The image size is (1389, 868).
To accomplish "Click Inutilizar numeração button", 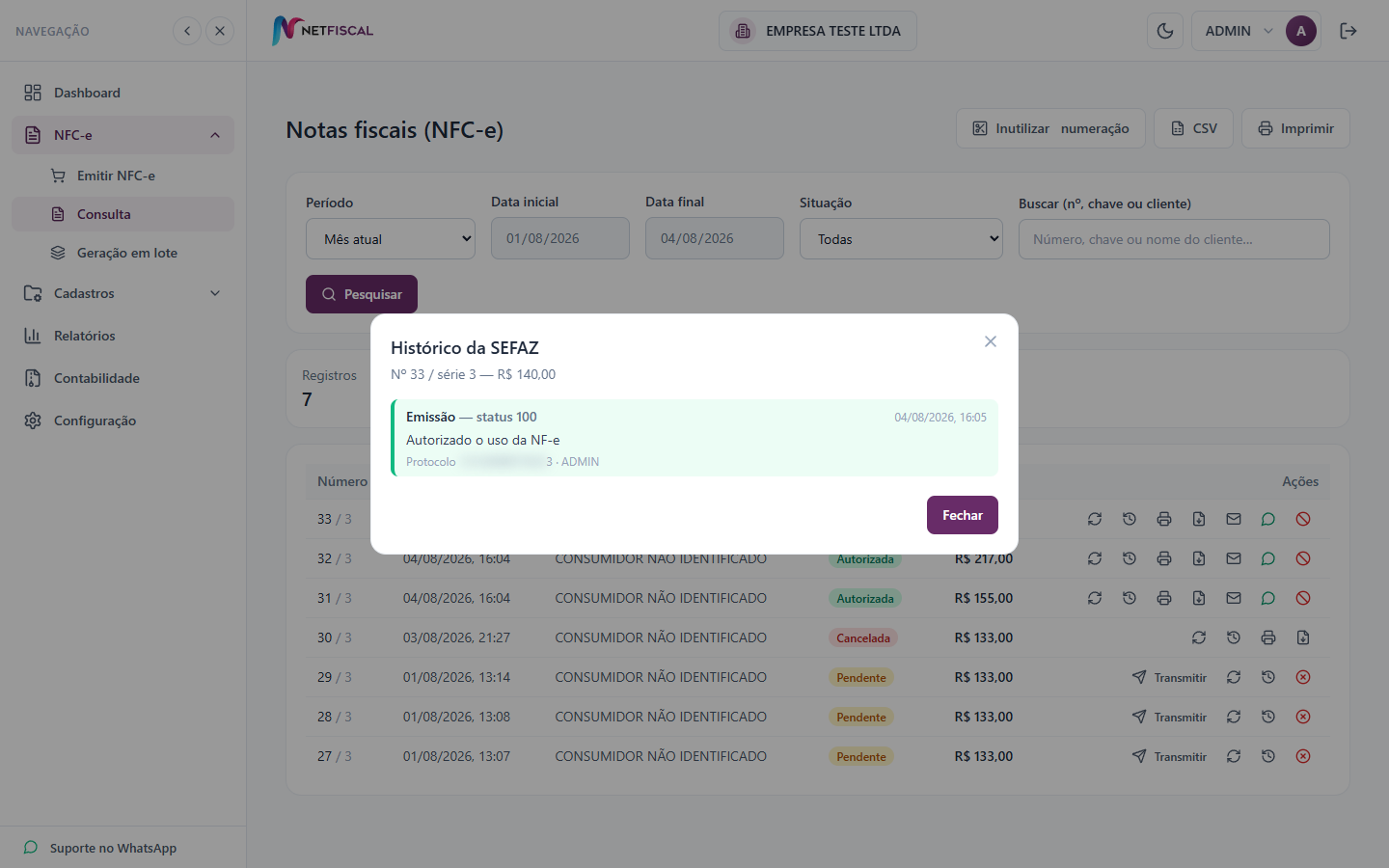I will tap(1050, 128).
